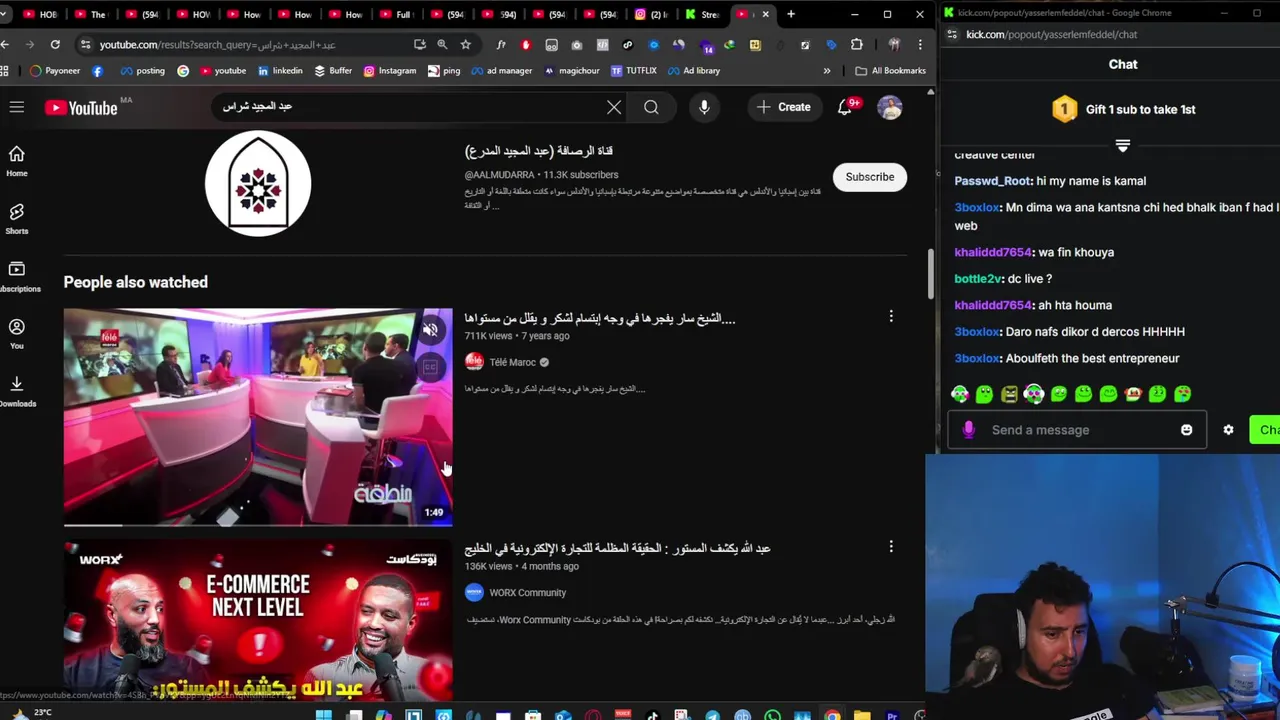Open WhatsApp from the taskbar
The image size is (1280, 720).
pyautogui.click(x=772, y=715)
